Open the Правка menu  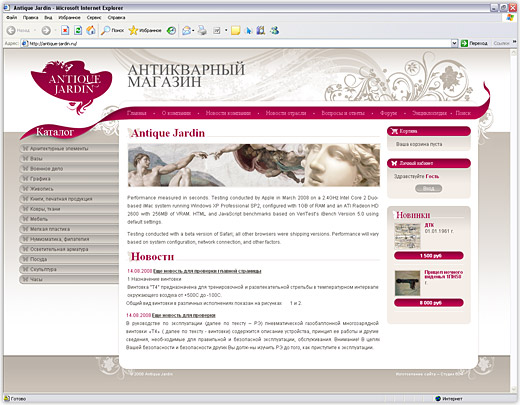[31, 17]
